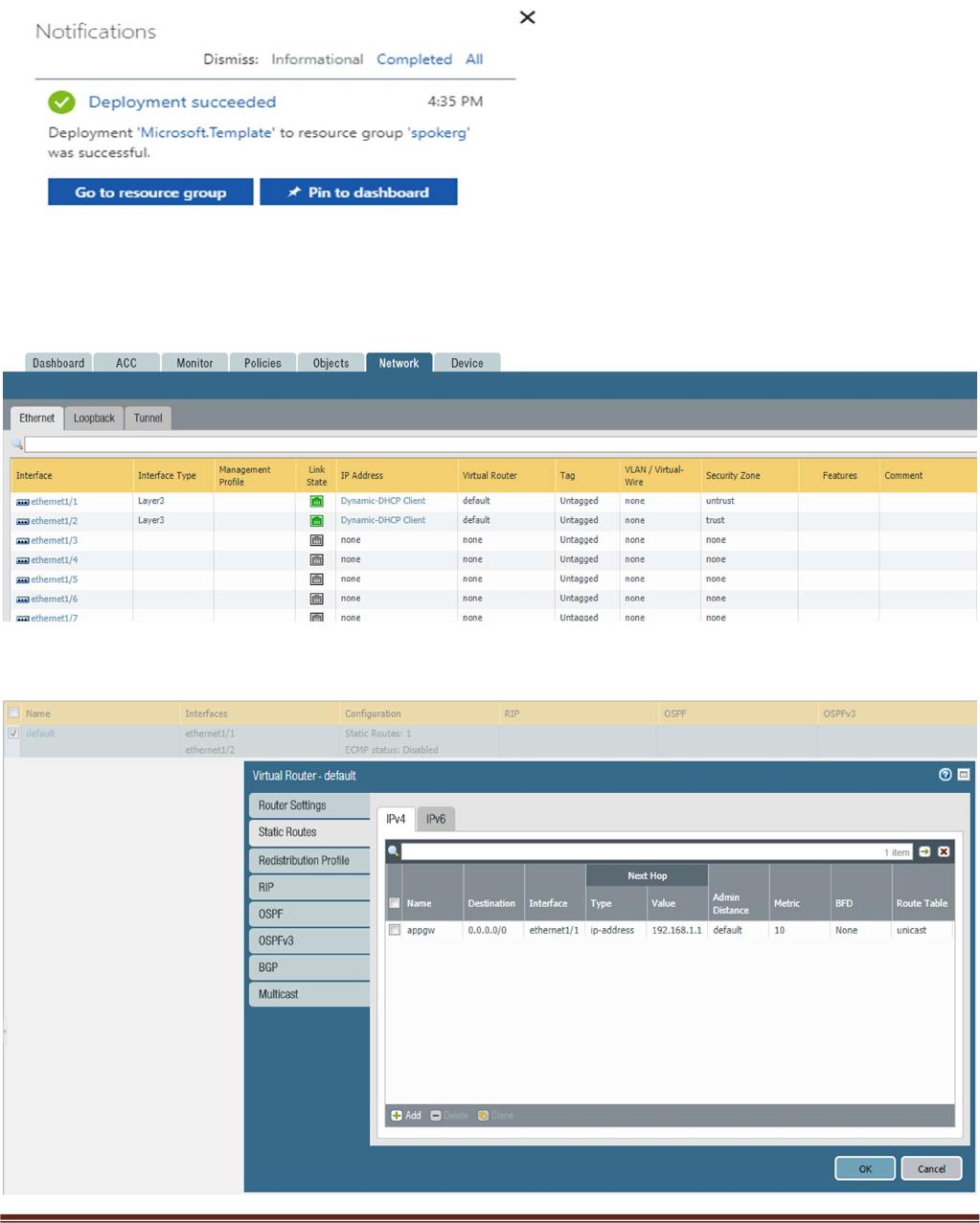
Task: Click the gray link state icon for ethernet1/6
Action: click(x=316, y=599)
